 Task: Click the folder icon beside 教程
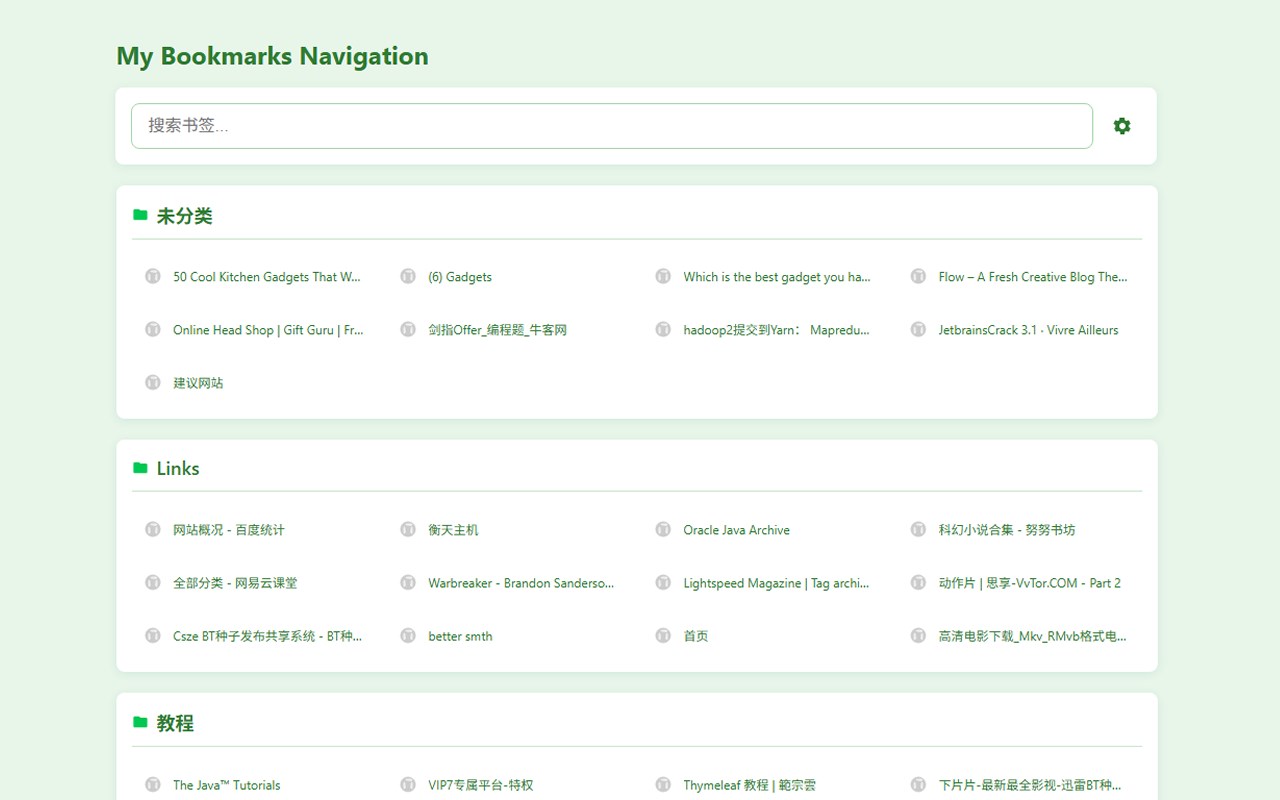tap(140, 722)
